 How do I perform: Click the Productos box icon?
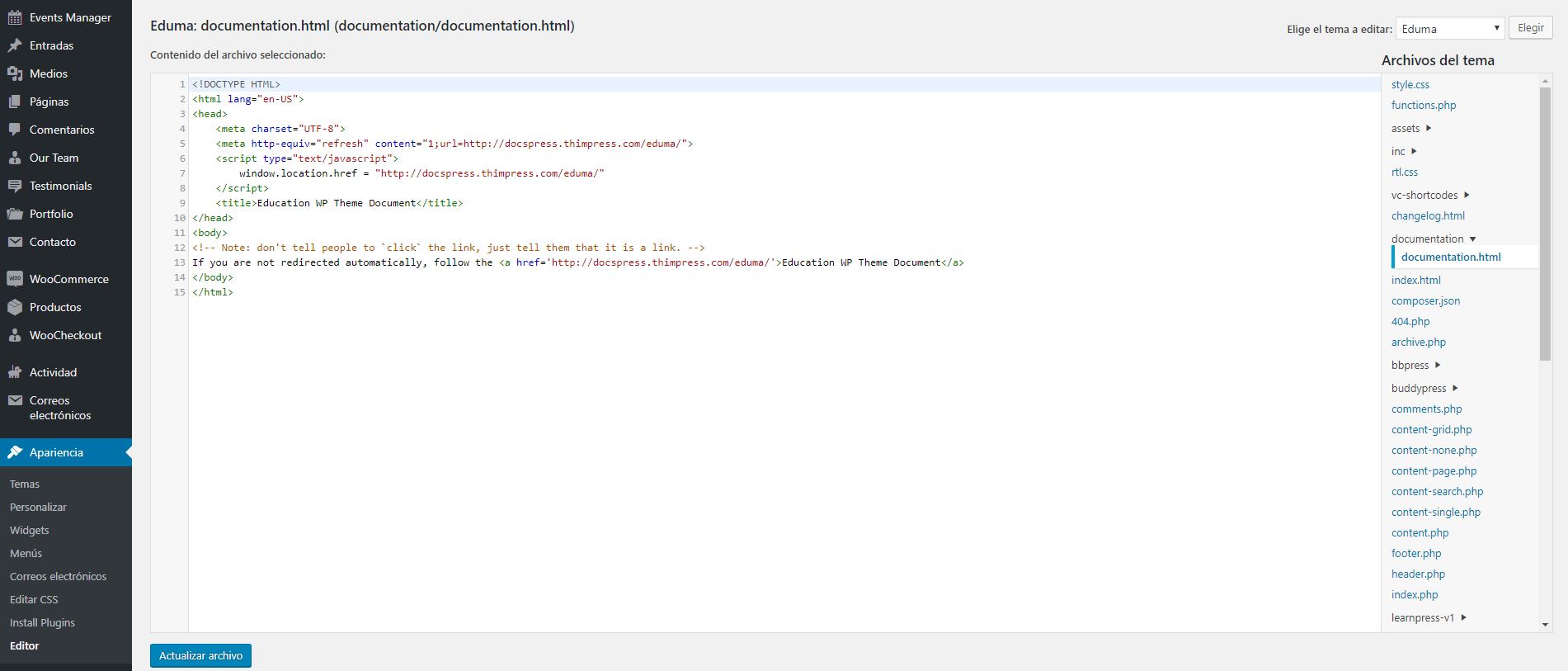coord(15,307)
